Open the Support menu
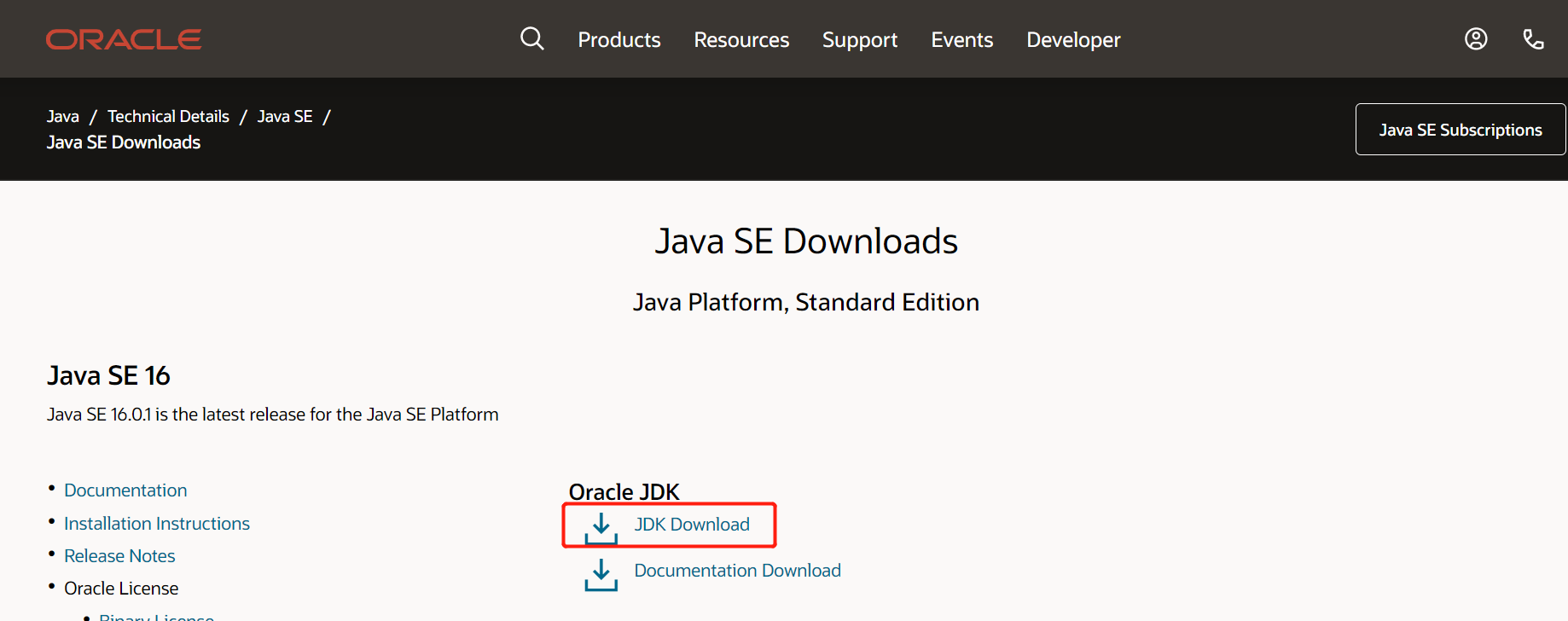The height and width of the screenshot is (621, 1568). [860, 40]
